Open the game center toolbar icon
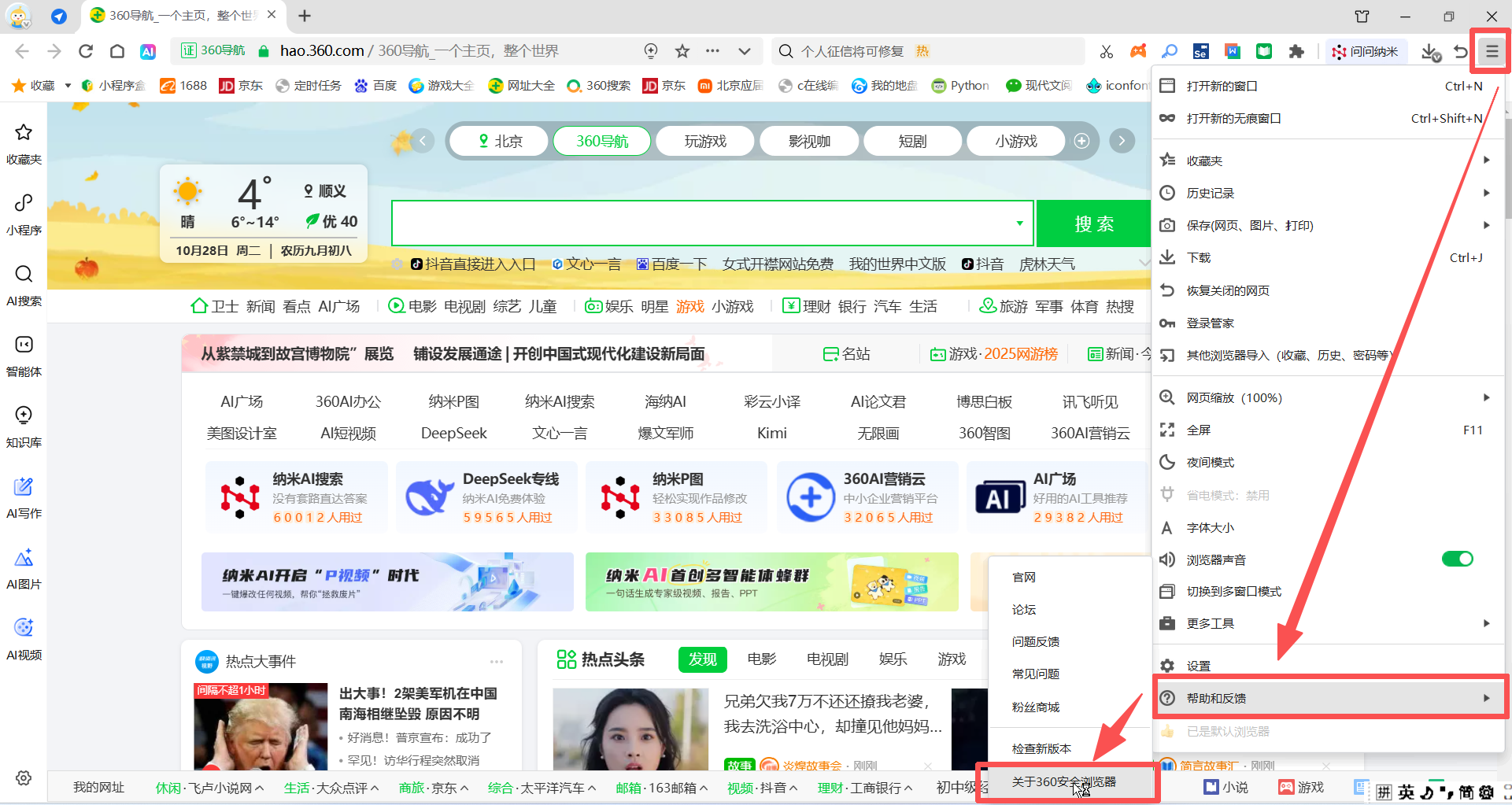 click(x=1138, y=51)
